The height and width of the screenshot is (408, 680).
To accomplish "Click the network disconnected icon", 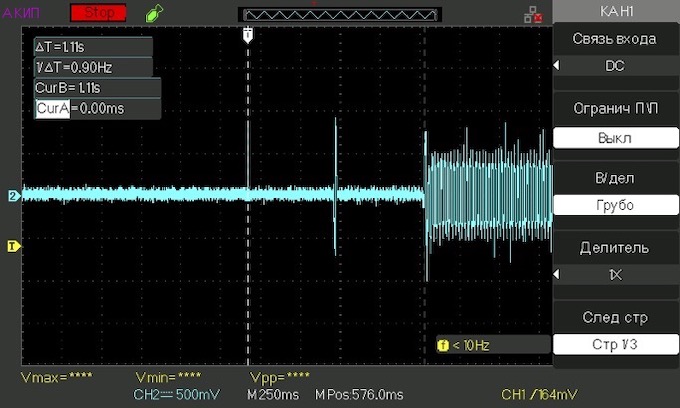I will tap(533, 15).
